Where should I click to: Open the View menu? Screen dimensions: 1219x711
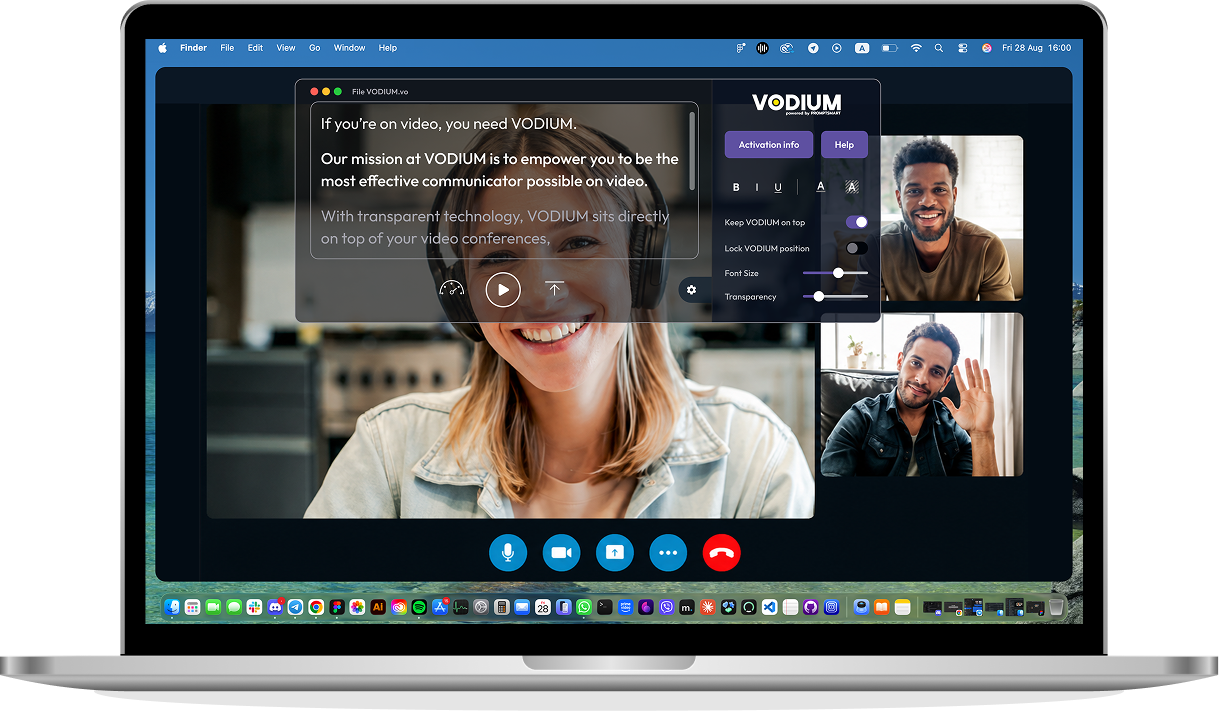point(286,48)
